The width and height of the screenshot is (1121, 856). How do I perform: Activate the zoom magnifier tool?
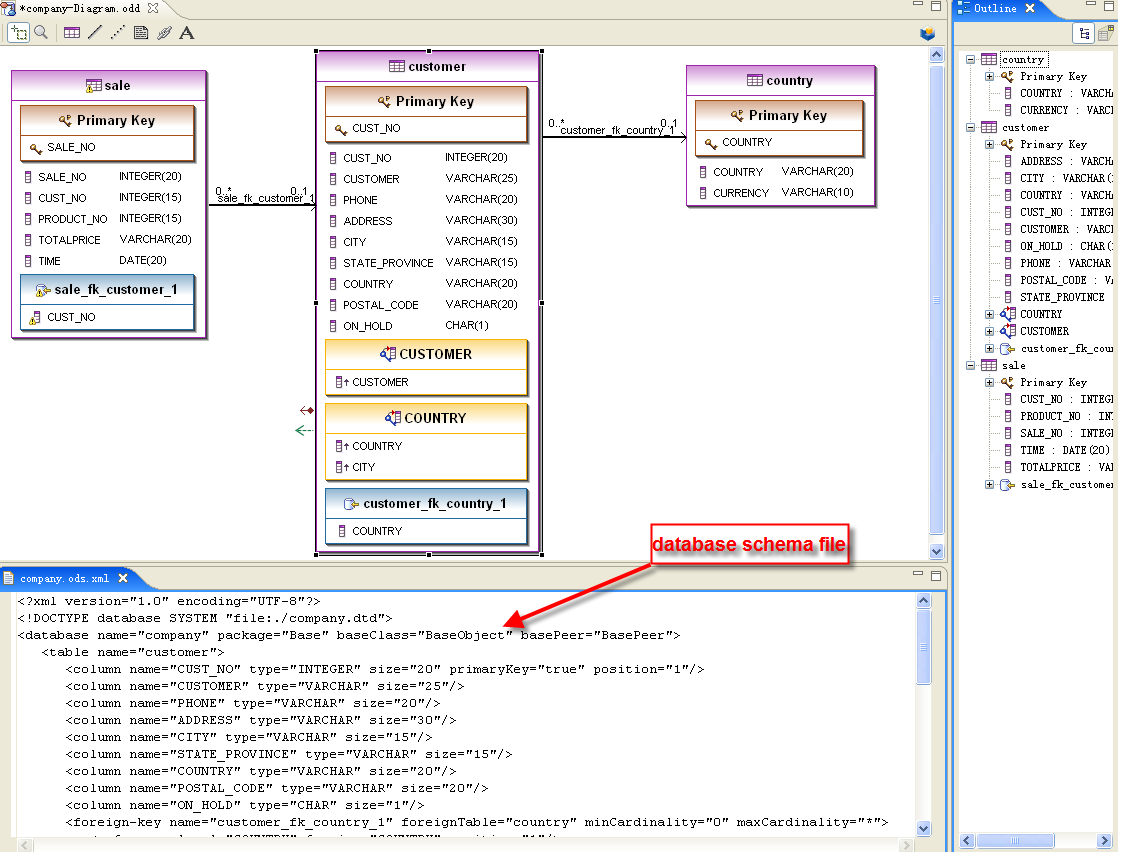click(x=41, y=33)
